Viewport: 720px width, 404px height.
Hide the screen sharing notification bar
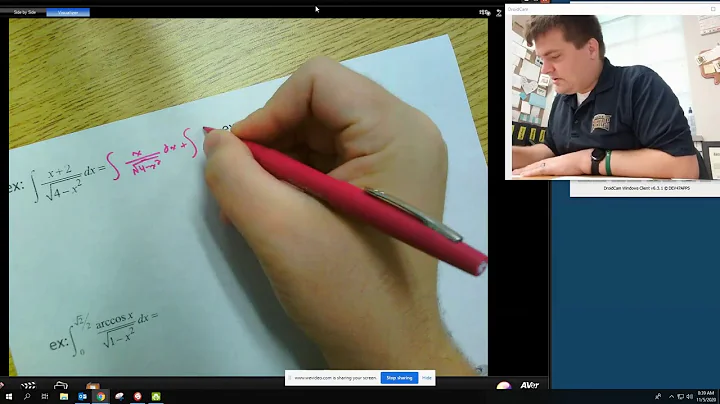coord(427,378)
